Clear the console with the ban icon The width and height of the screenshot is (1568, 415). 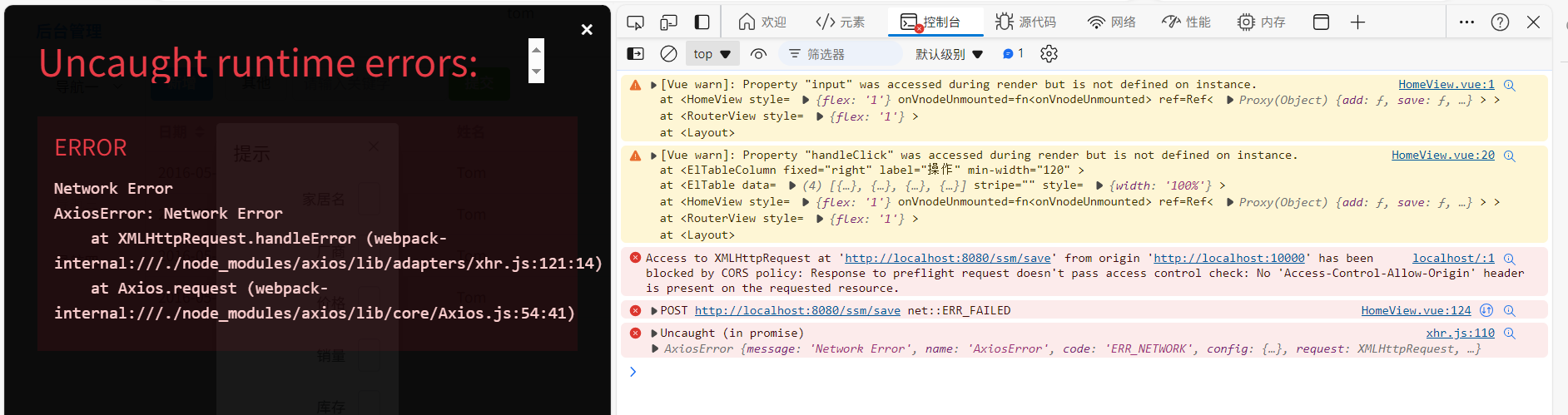coord(668,54)
